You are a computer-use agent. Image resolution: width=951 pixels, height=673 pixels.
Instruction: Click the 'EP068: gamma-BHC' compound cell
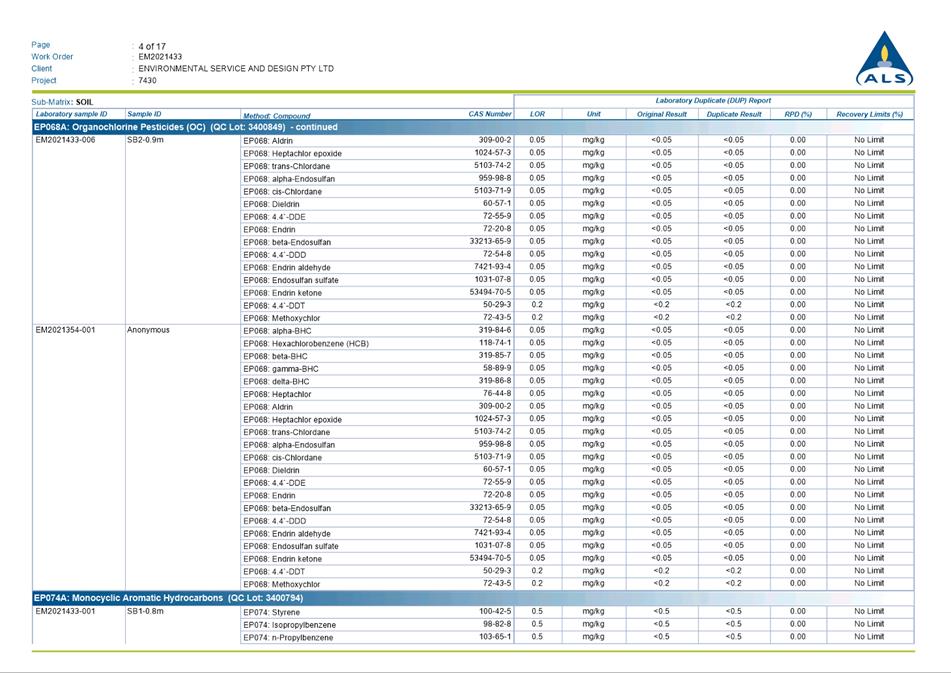point(281,369)
